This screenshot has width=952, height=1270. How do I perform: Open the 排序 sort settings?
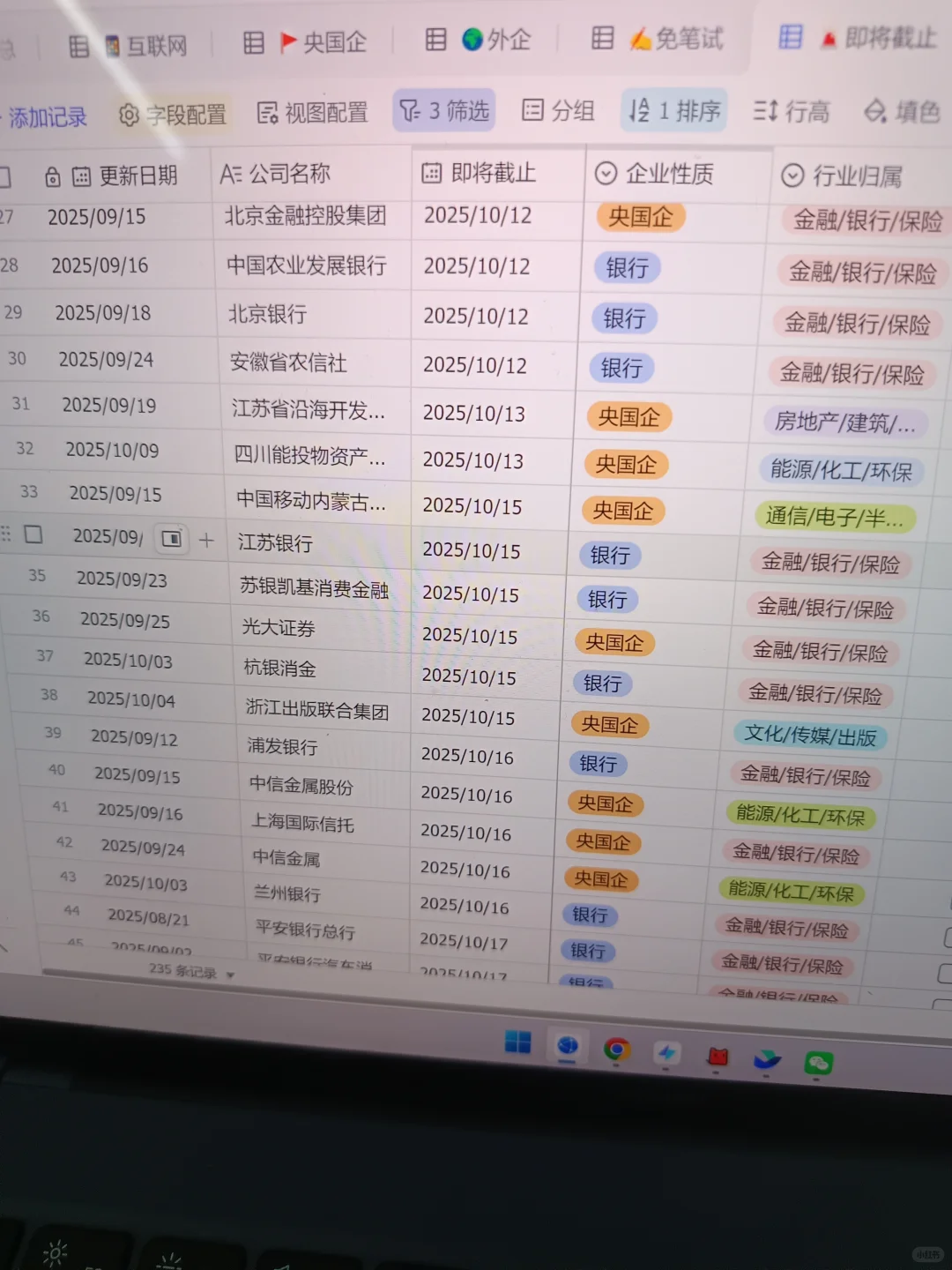pyautogui.click(x=673, y=109)
